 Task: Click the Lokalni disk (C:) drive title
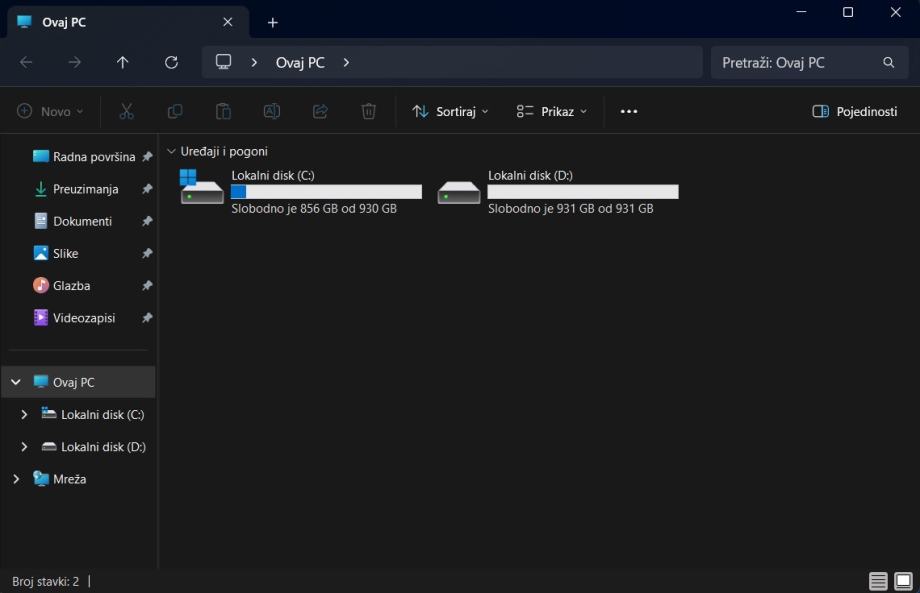coord(273,175)
